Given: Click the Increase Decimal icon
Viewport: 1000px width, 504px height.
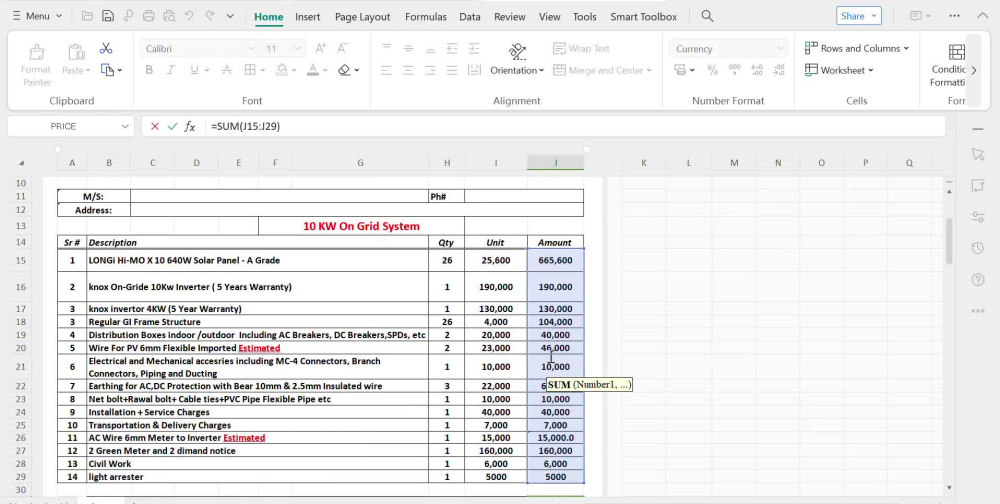Looking at the screenshot, I should [x=757, y=70].
